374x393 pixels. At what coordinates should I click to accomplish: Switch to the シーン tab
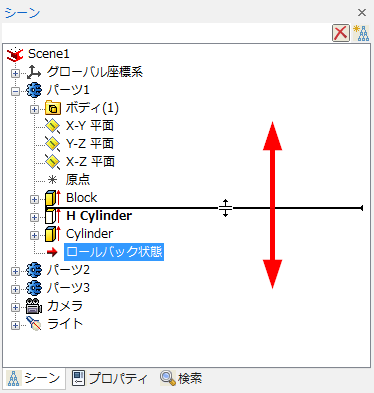point(34,378)
